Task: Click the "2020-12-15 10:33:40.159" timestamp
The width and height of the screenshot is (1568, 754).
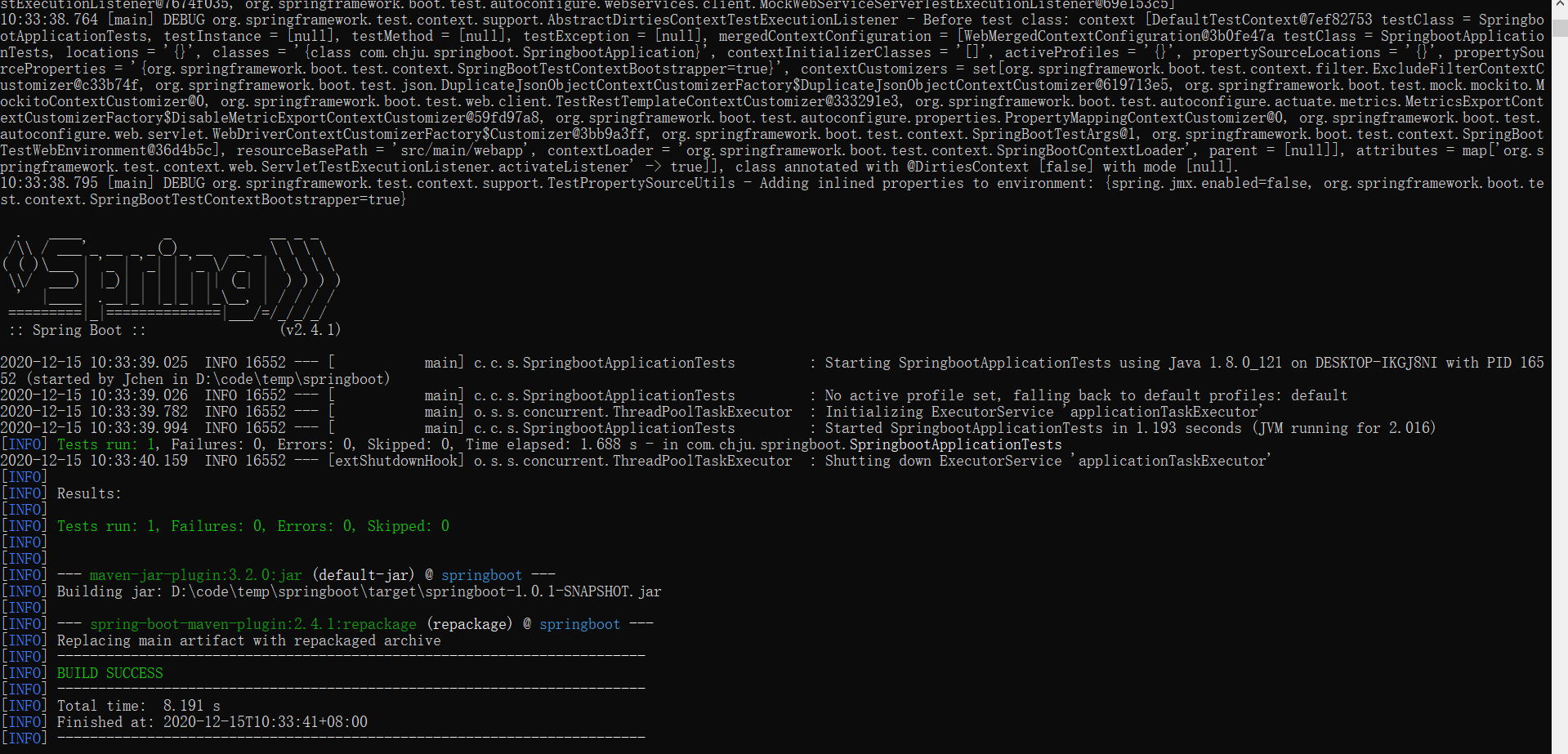Action: click(x=94, y=461)
